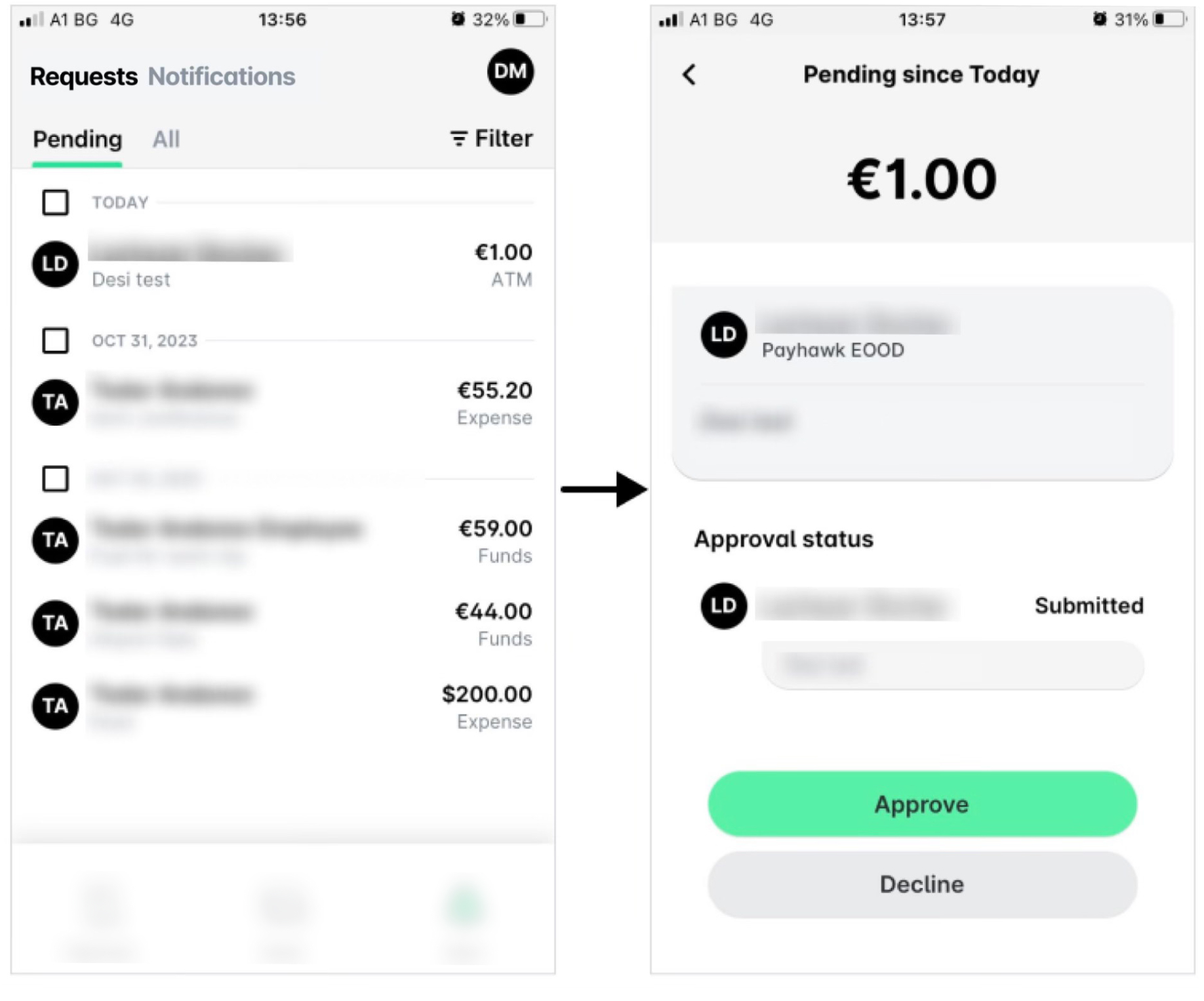The height and width of the screenshot is (1001, 1204).
Task: Switch to the Notifications section
Action: tap(222, 77)
